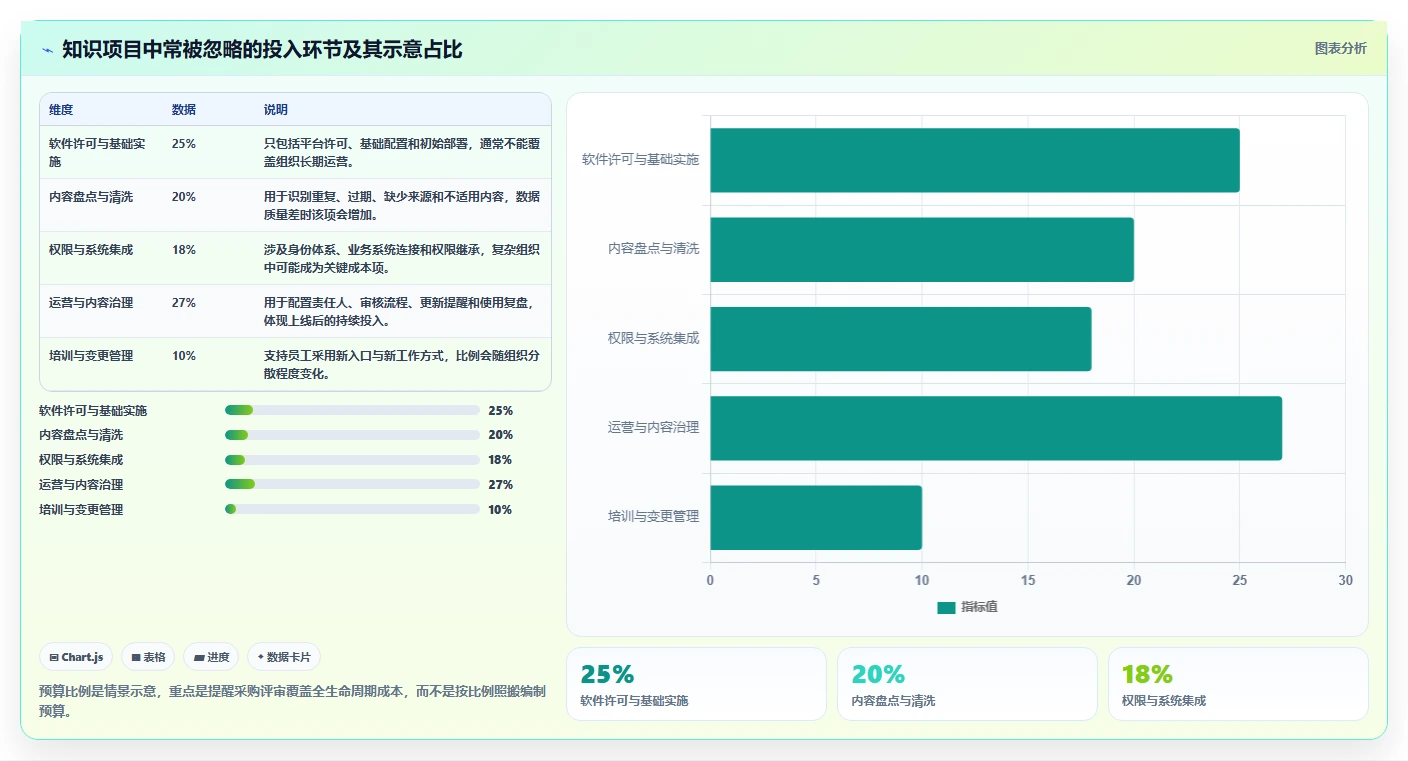Click the 说明 column header

(x=276, y=110)
